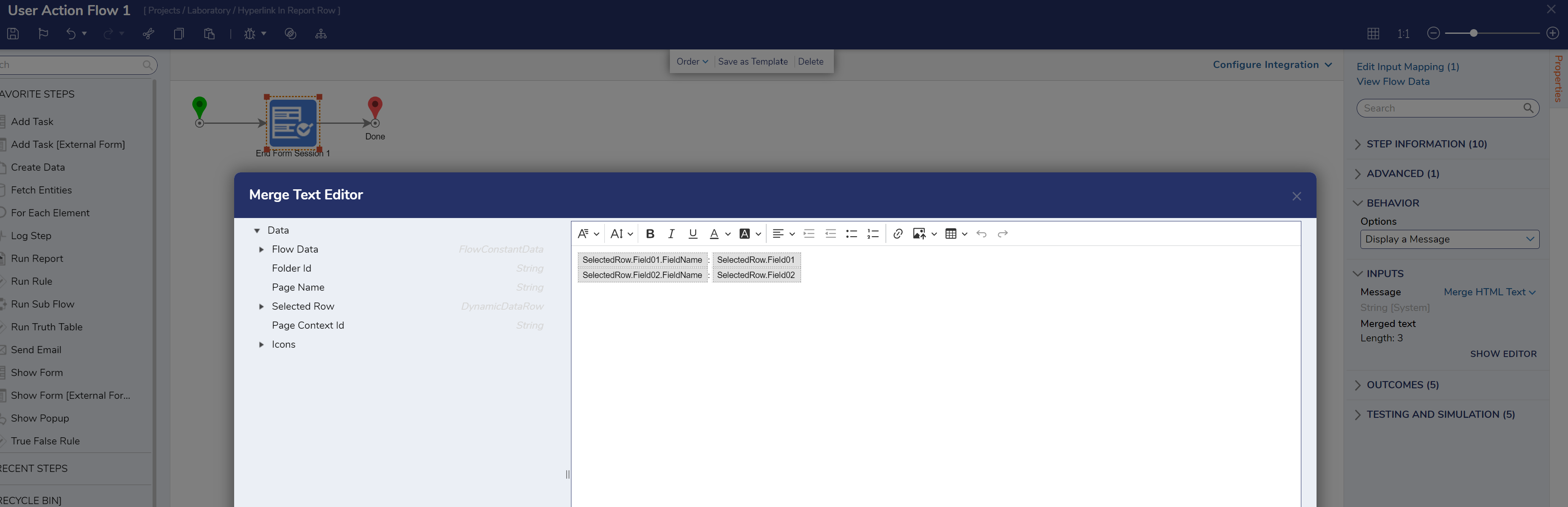Click the steps search magnifier icon
Image resolution: width=1568 pixels, height=507 pixels.
click(148, 65)
